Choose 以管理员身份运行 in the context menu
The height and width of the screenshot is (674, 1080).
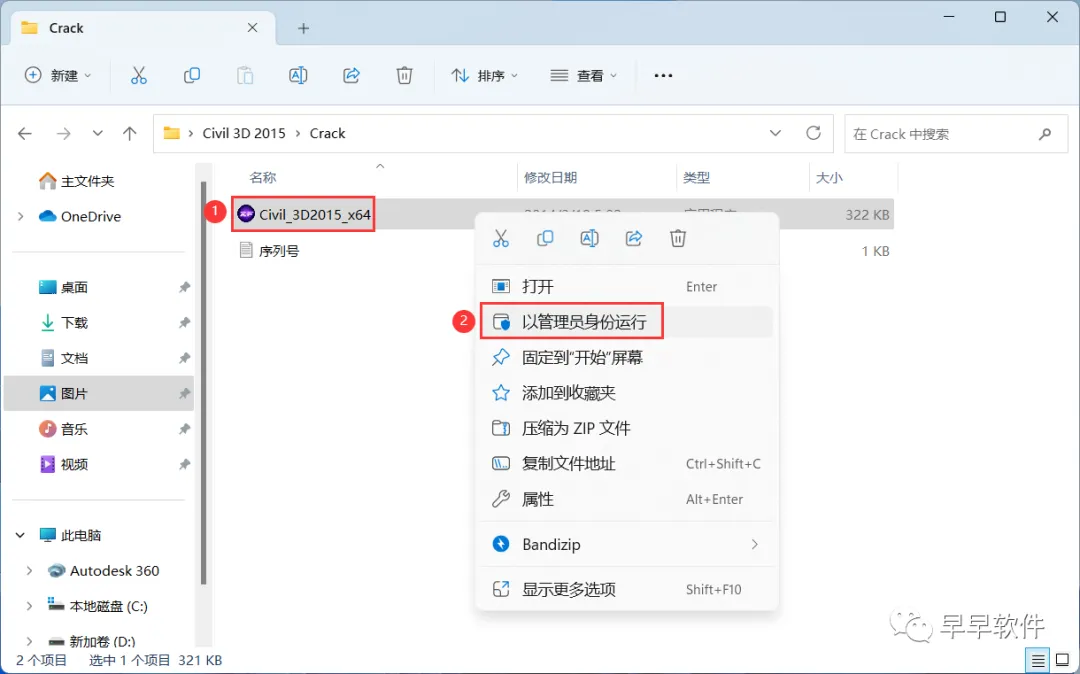click(626, 322)
